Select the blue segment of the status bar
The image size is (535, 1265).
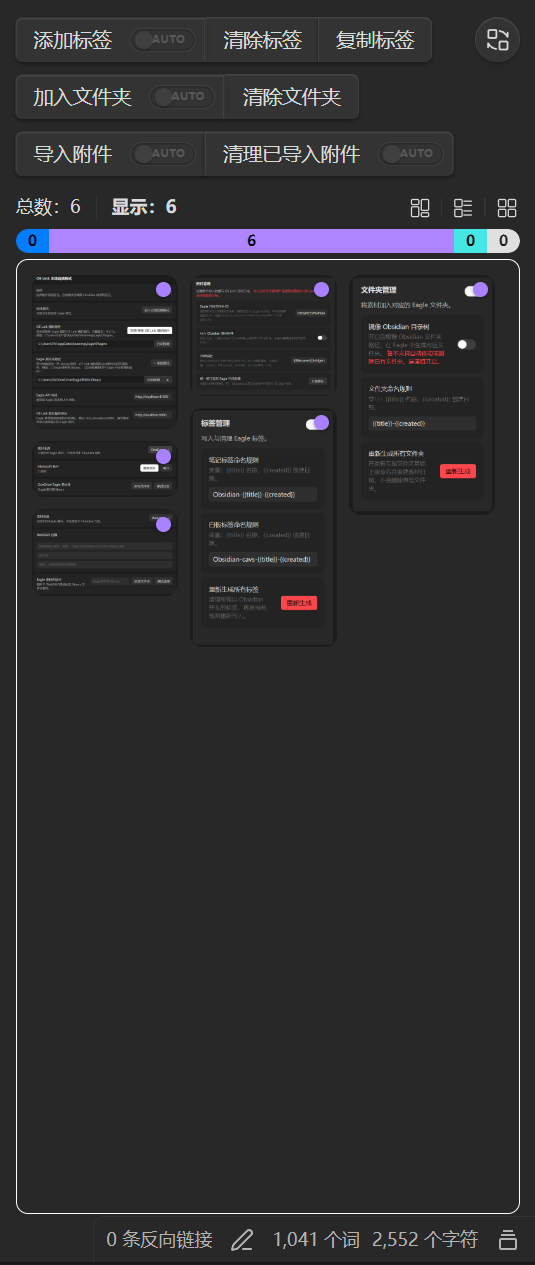(x=33, y=241)
